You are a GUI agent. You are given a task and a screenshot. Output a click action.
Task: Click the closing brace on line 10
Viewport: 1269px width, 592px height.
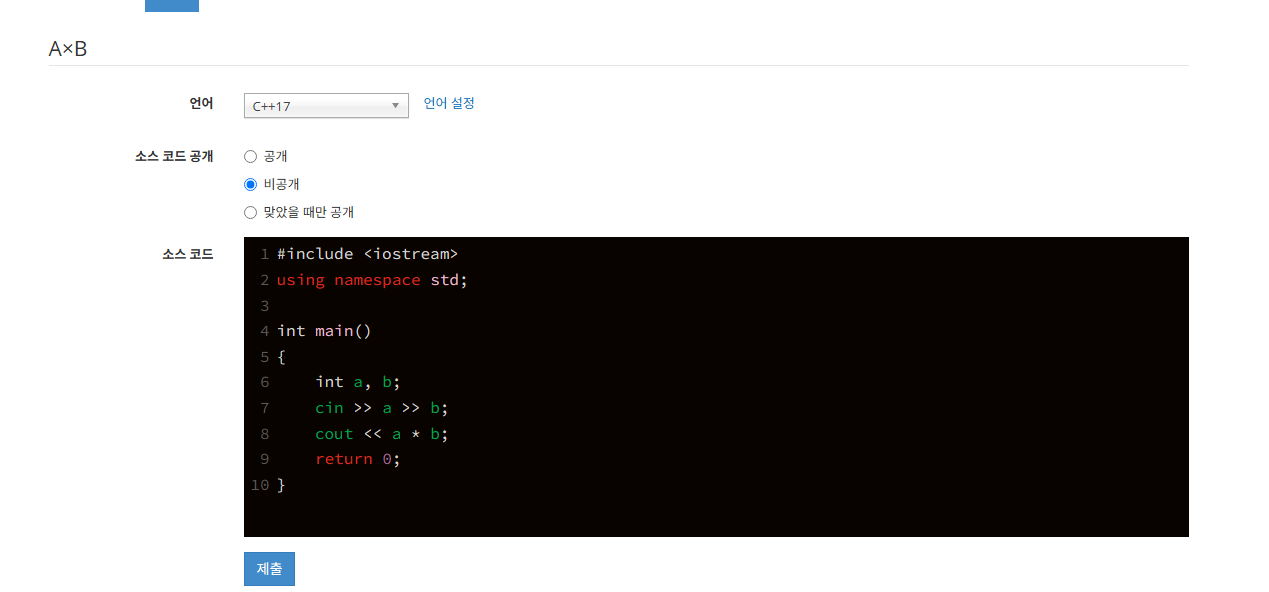tap(281, 484)
